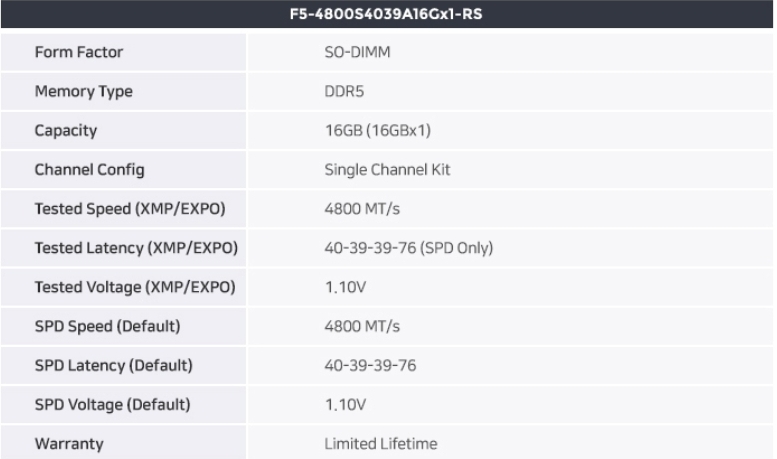Click SPD Voltage (Default) label
The width and height of the screenshot is (777, 459).
click(112, 405)
